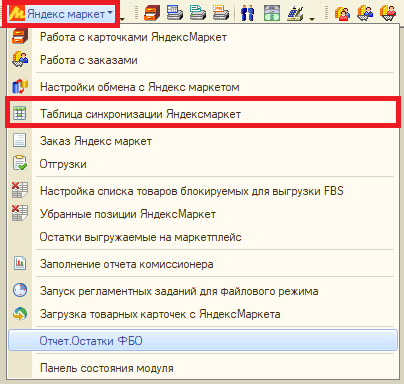Select the Отгрузки menu item
Image resolution: width=404 pixels, height=384 pixels.
pyautogui.click(x=203, y=164)
